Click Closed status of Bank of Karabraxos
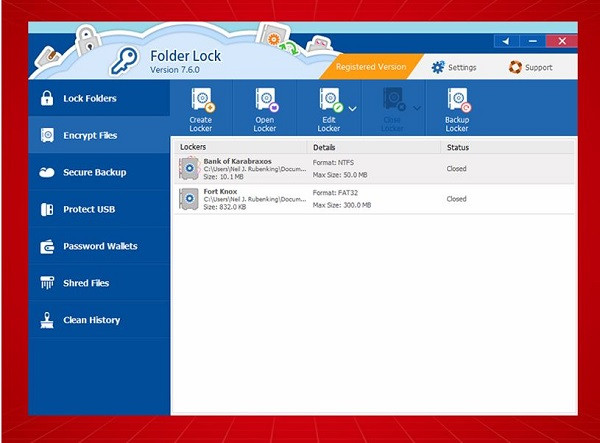The image size is (600, 443). 457,169
